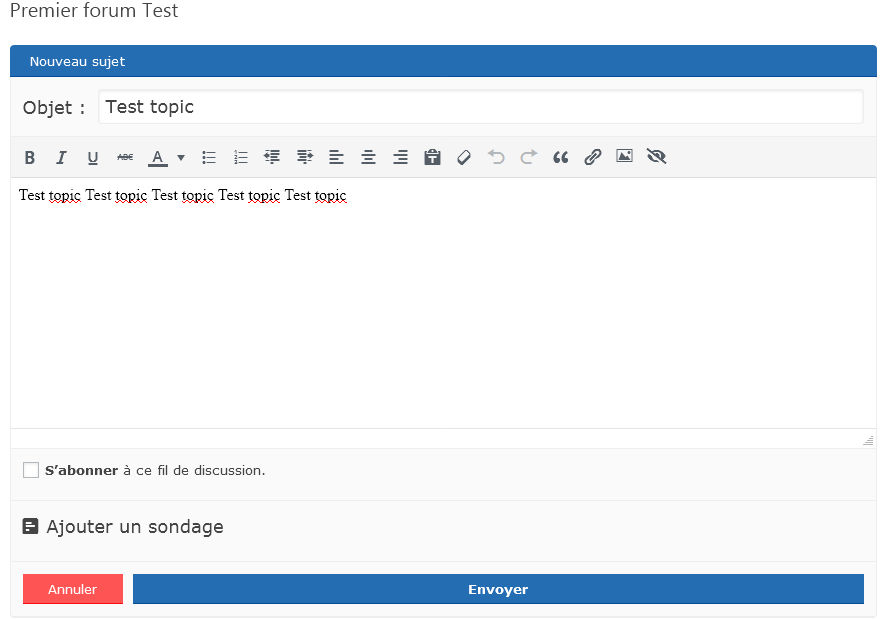Insert a numbered list

[240, 157]
